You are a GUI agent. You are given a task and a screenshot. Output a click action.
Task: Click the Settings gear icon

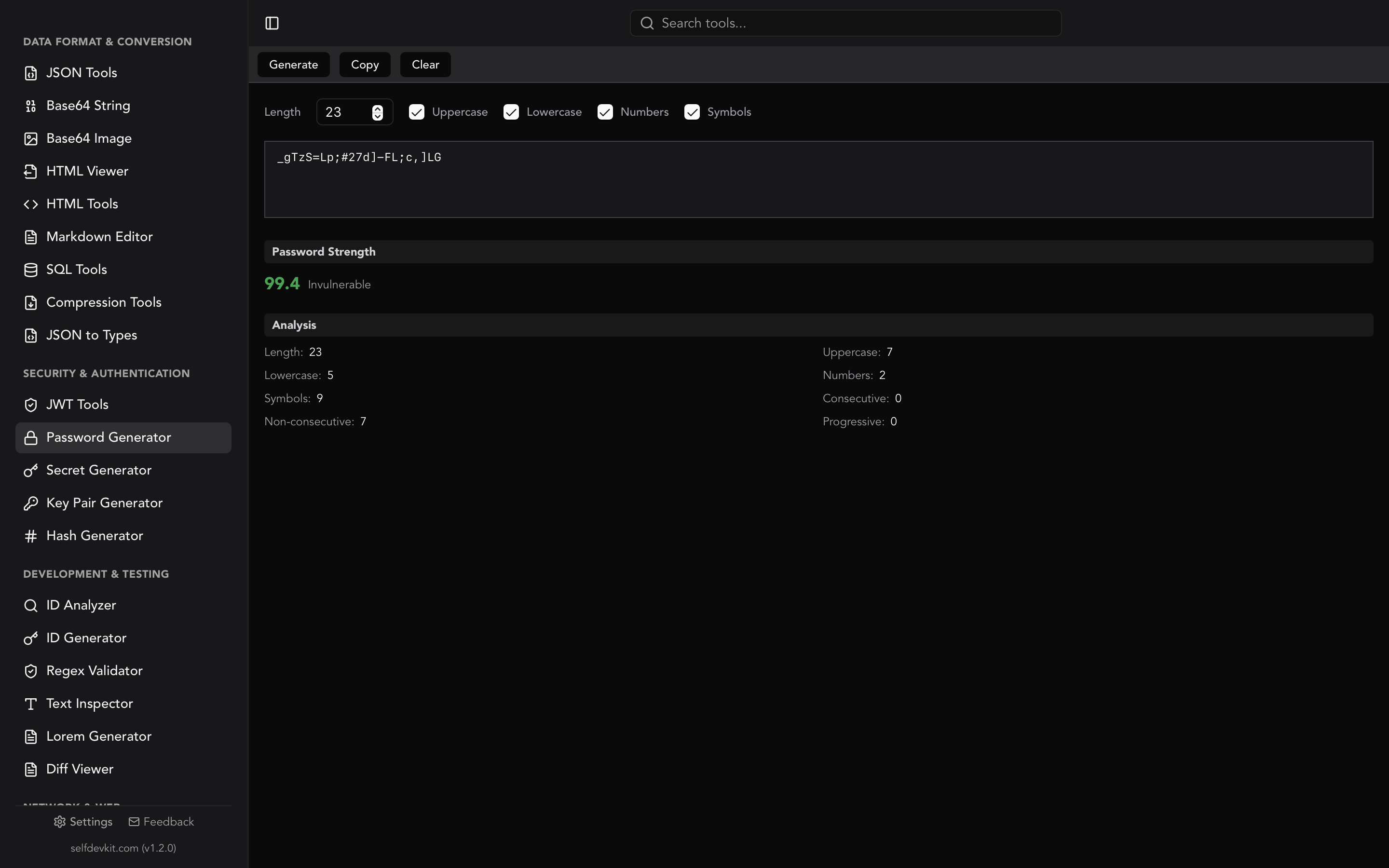[x=60, y=822]
